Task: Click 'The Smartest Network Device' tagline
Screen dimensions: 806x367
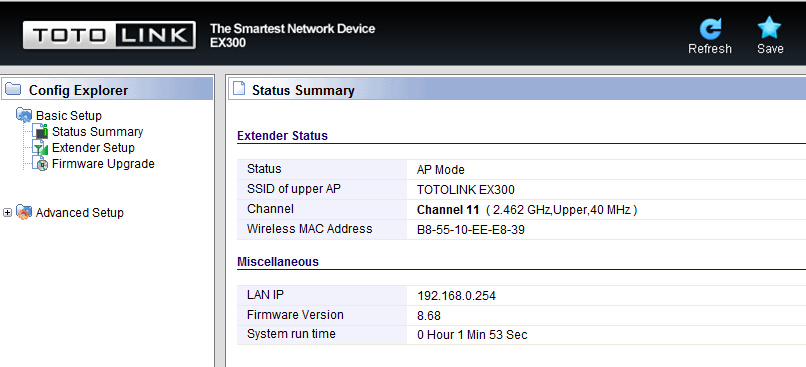Action: (x=292, y=28)
